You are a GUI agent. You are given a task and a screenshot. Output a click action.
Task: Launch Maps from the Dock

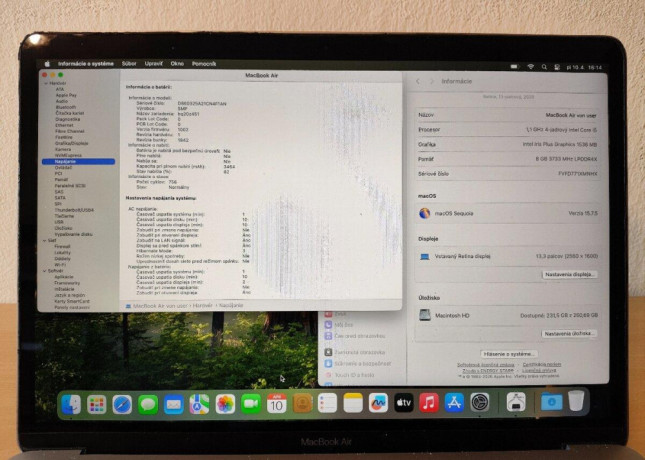[199, 404]
